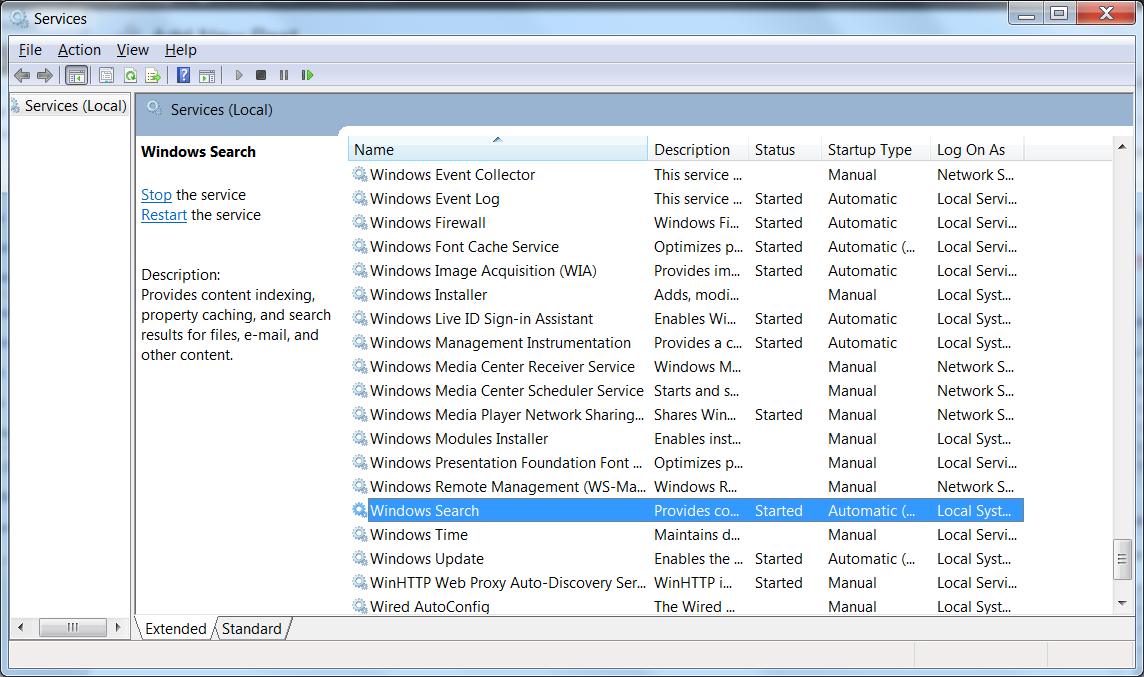Click Network S... log on of Event Collector

point(975,174)
